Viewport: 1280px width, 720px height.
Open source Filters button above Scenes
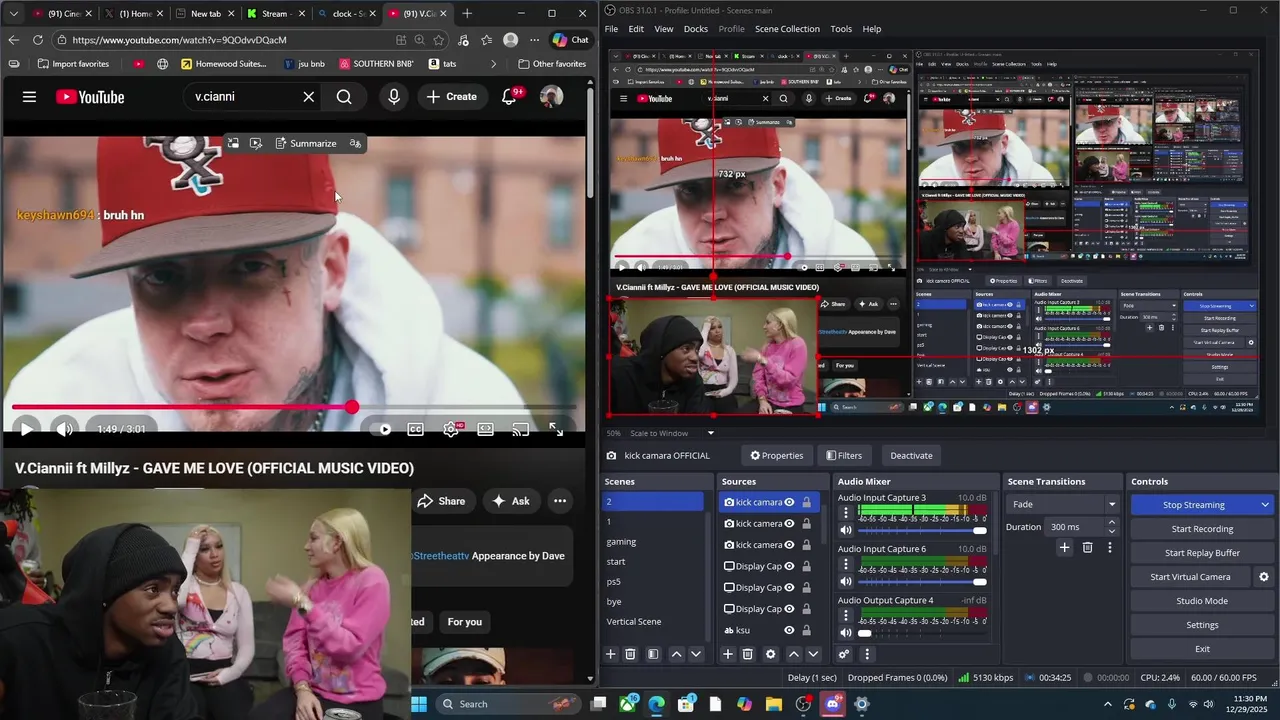pyautogui.click(x=844, y=455)
